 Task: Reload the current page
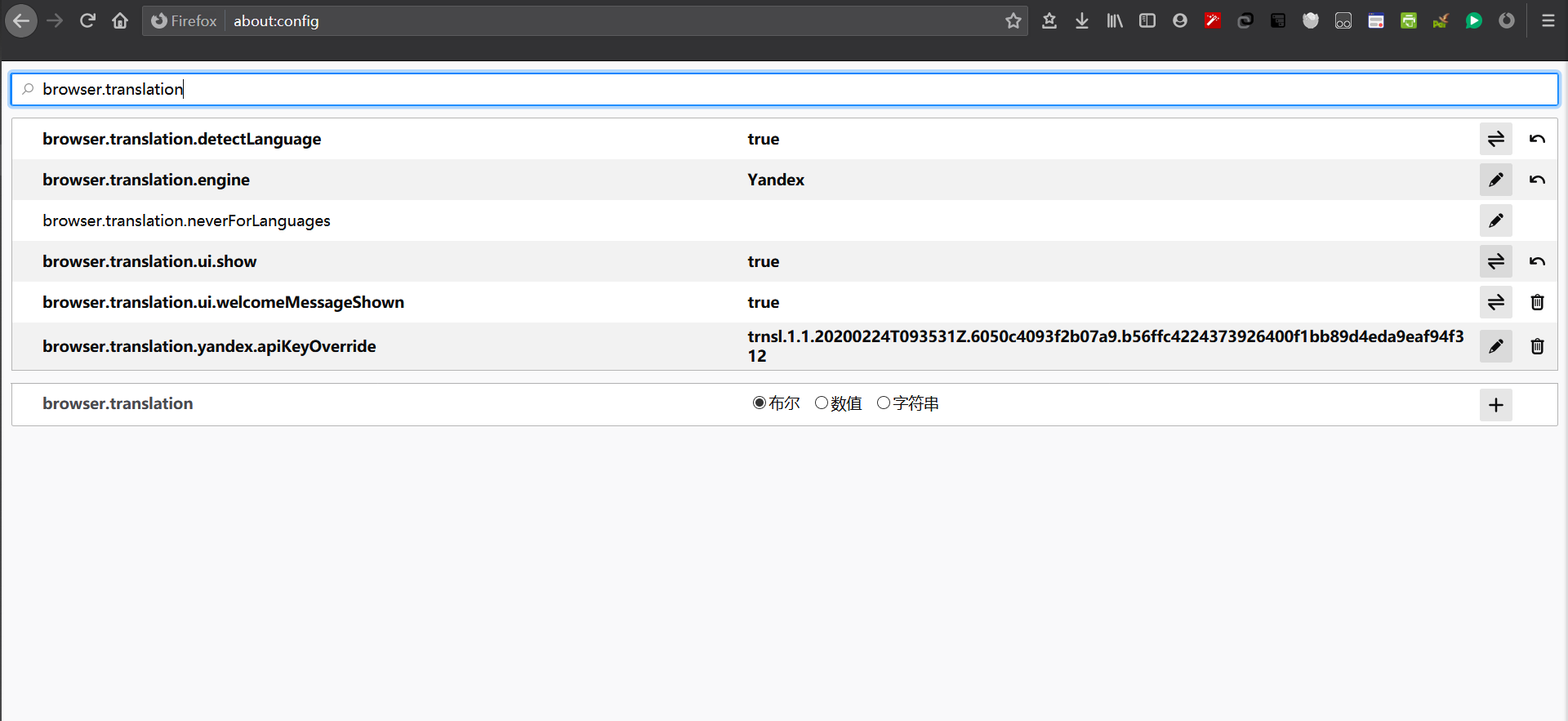(87, 20)
